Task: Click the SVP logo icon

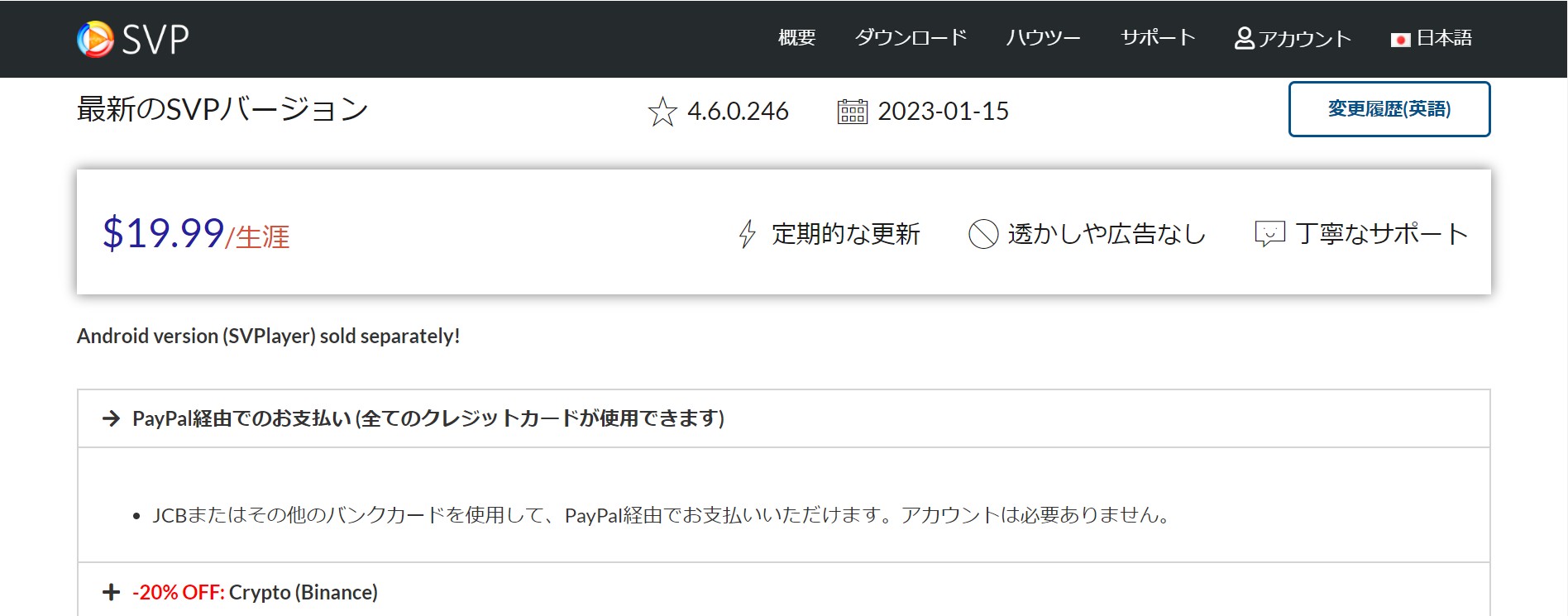Action: coord(95,39)
